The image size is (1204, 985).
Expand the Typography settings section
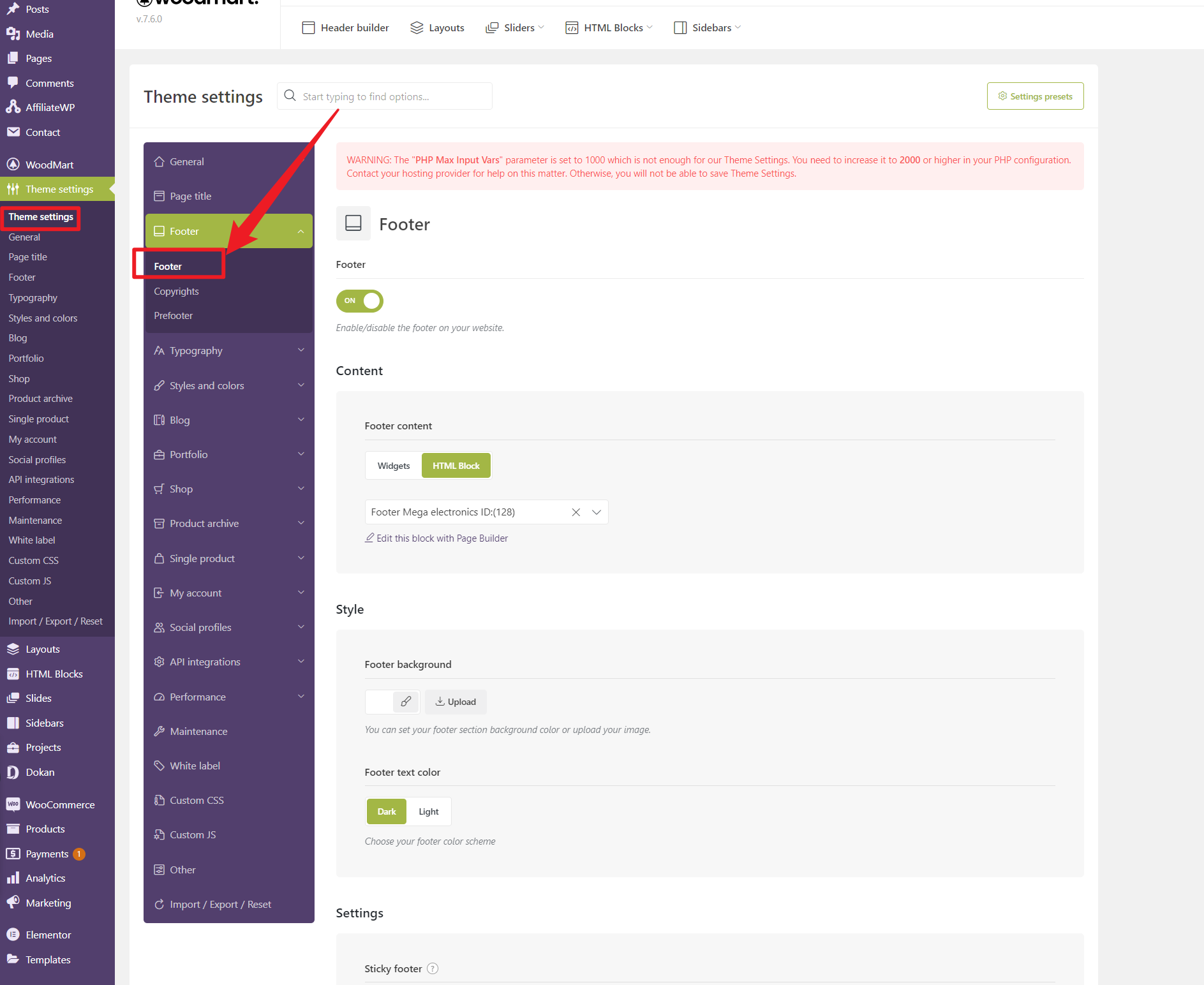(229, 351)
